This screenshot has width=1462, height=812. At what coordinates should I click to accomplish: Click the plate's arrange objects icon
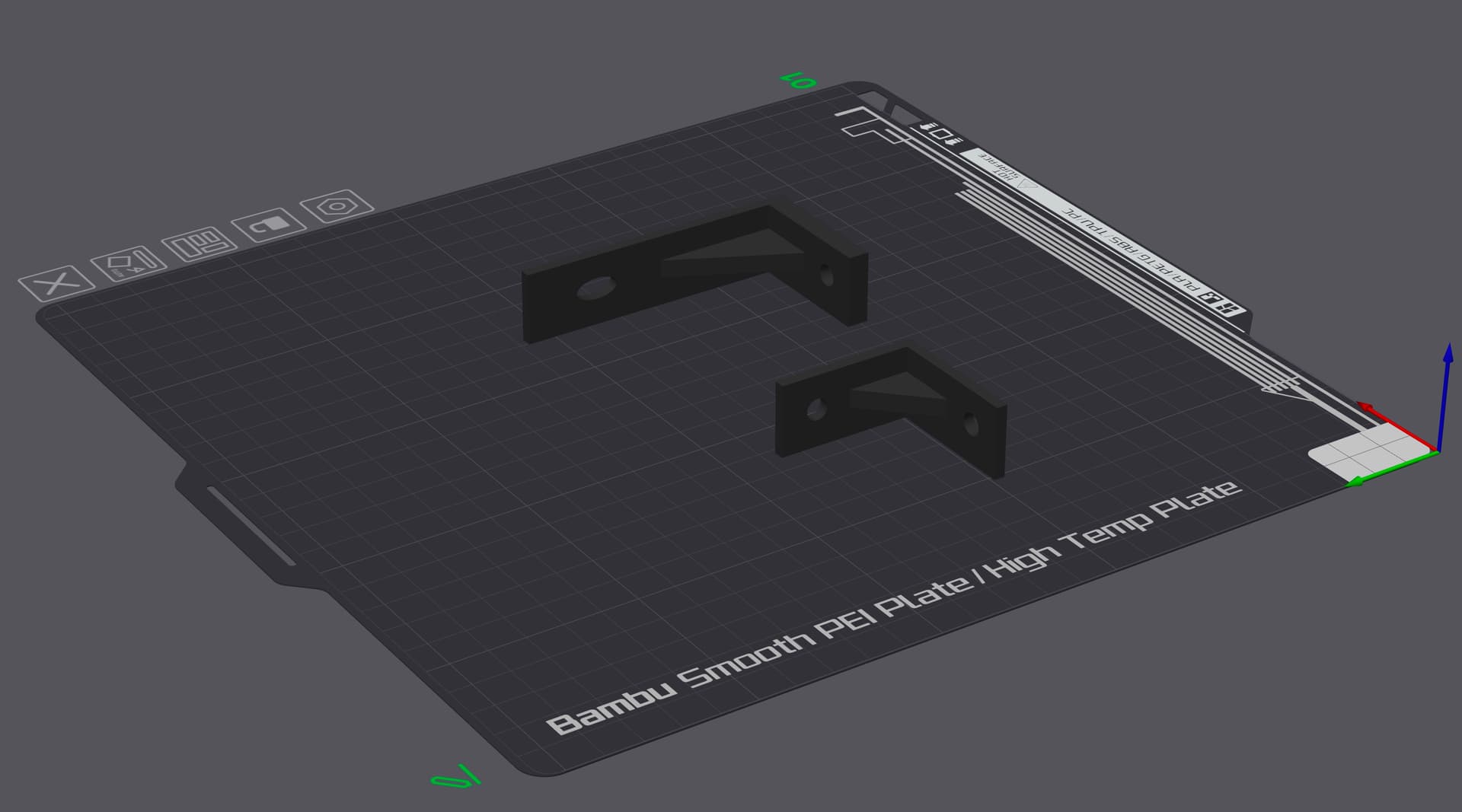[200, 244]
